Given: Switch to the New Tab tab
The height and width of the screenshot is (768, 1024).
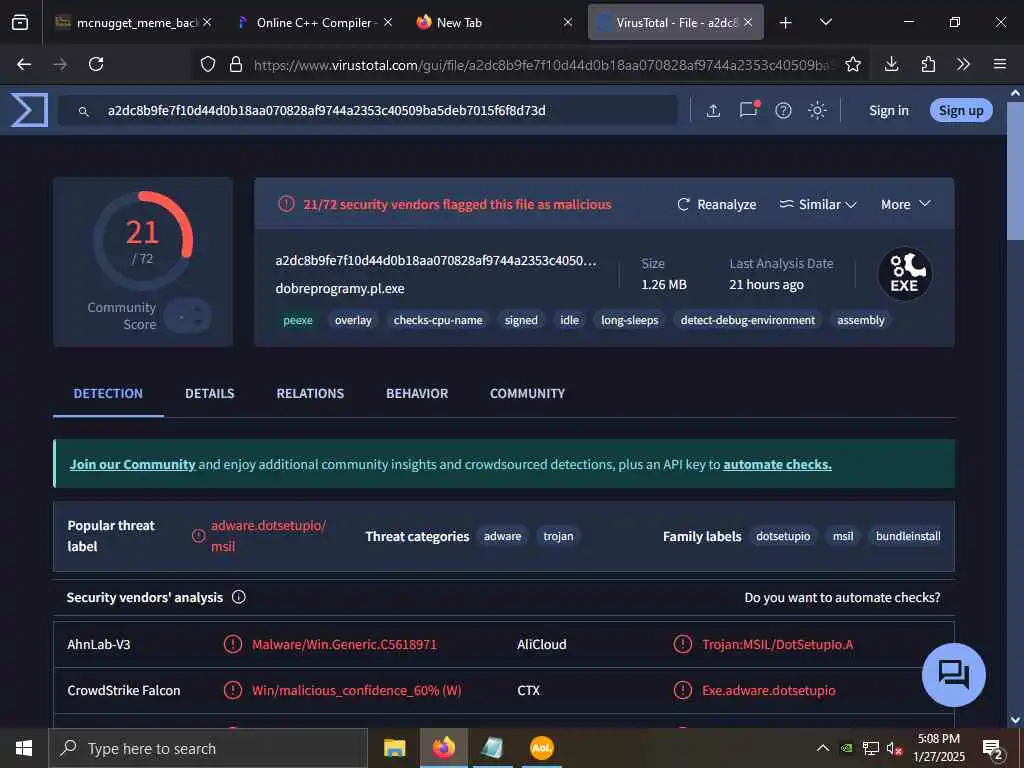Looking at the screenshot, I should click(494, 23).
